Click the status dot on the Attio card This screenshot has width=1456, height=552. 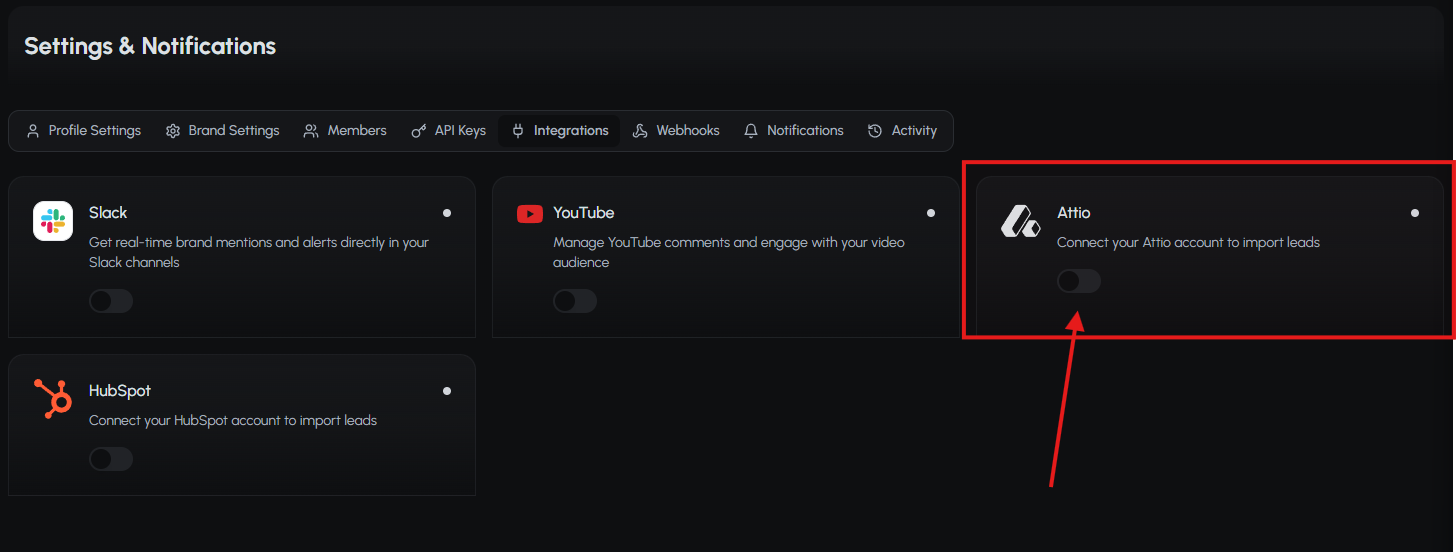pos(1415,213)
